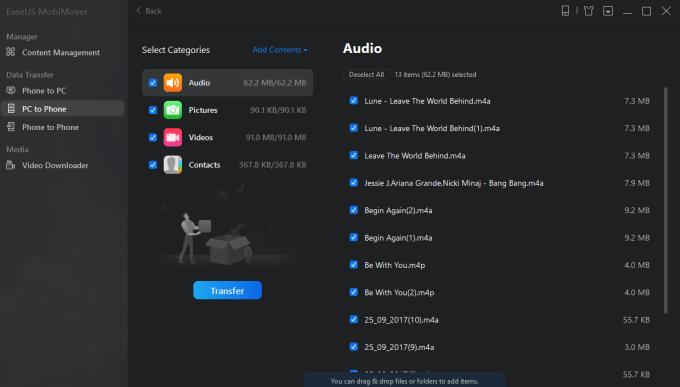Uncheck Begin Again(2).m4a checkbox
The width and height of the screenshot is (680, 387).
[x=353, y=210]
